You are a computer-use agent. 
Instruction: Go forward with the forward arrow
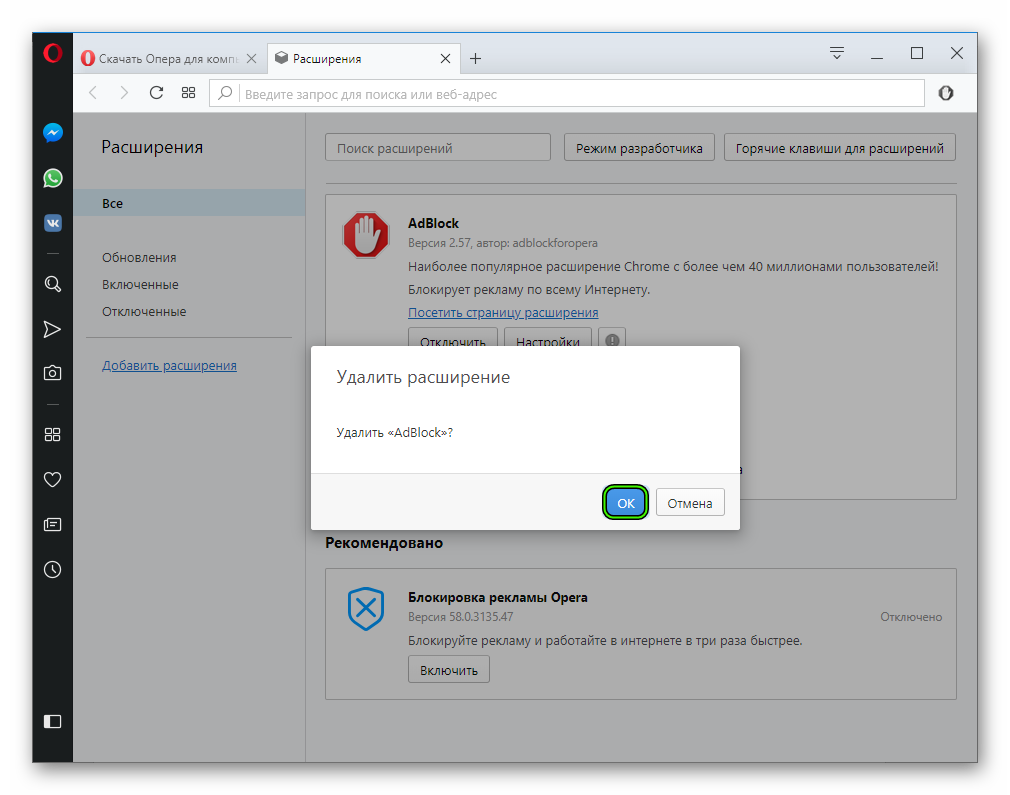[124, 93]
